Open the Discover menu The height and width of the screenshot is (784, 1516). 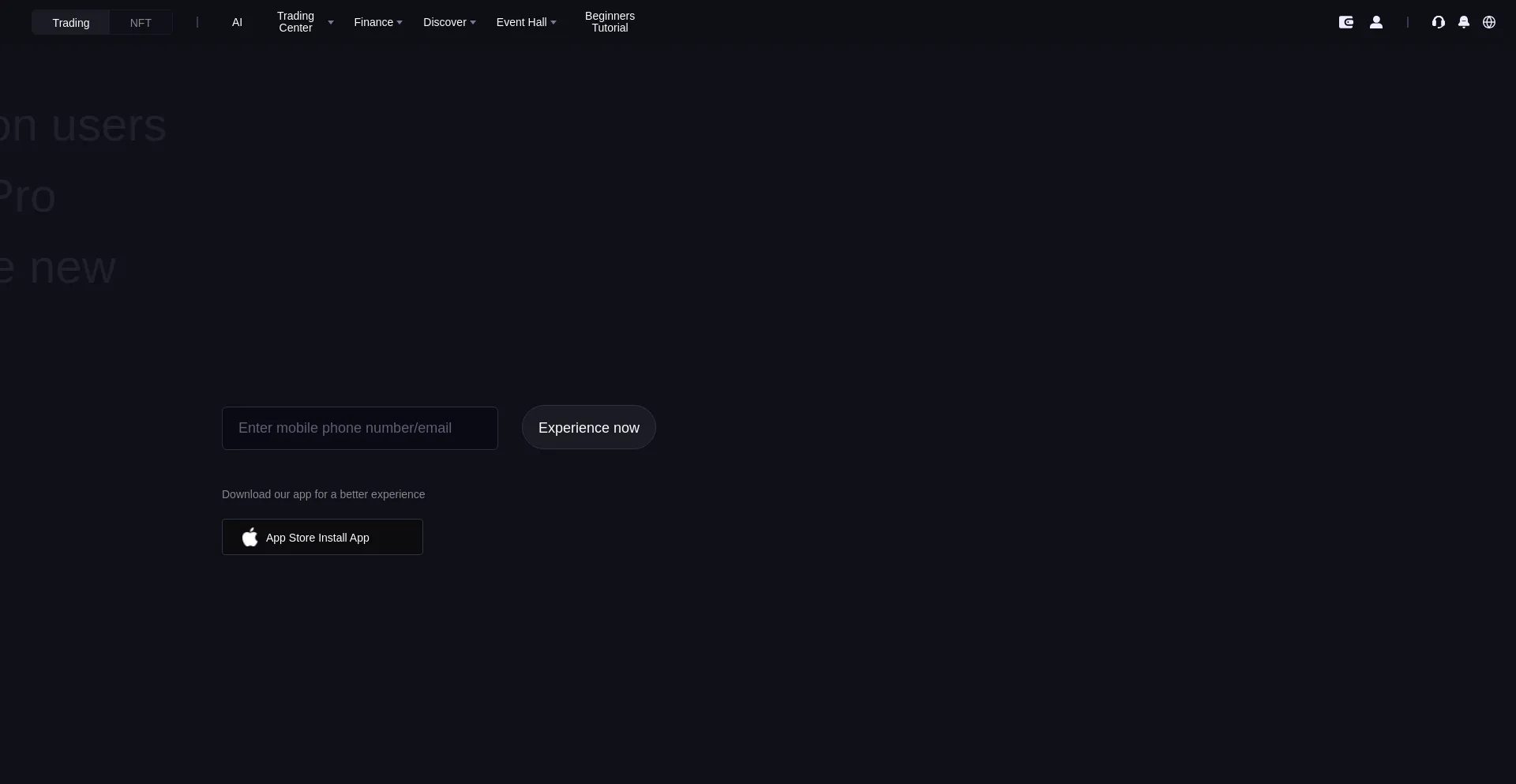445,22
